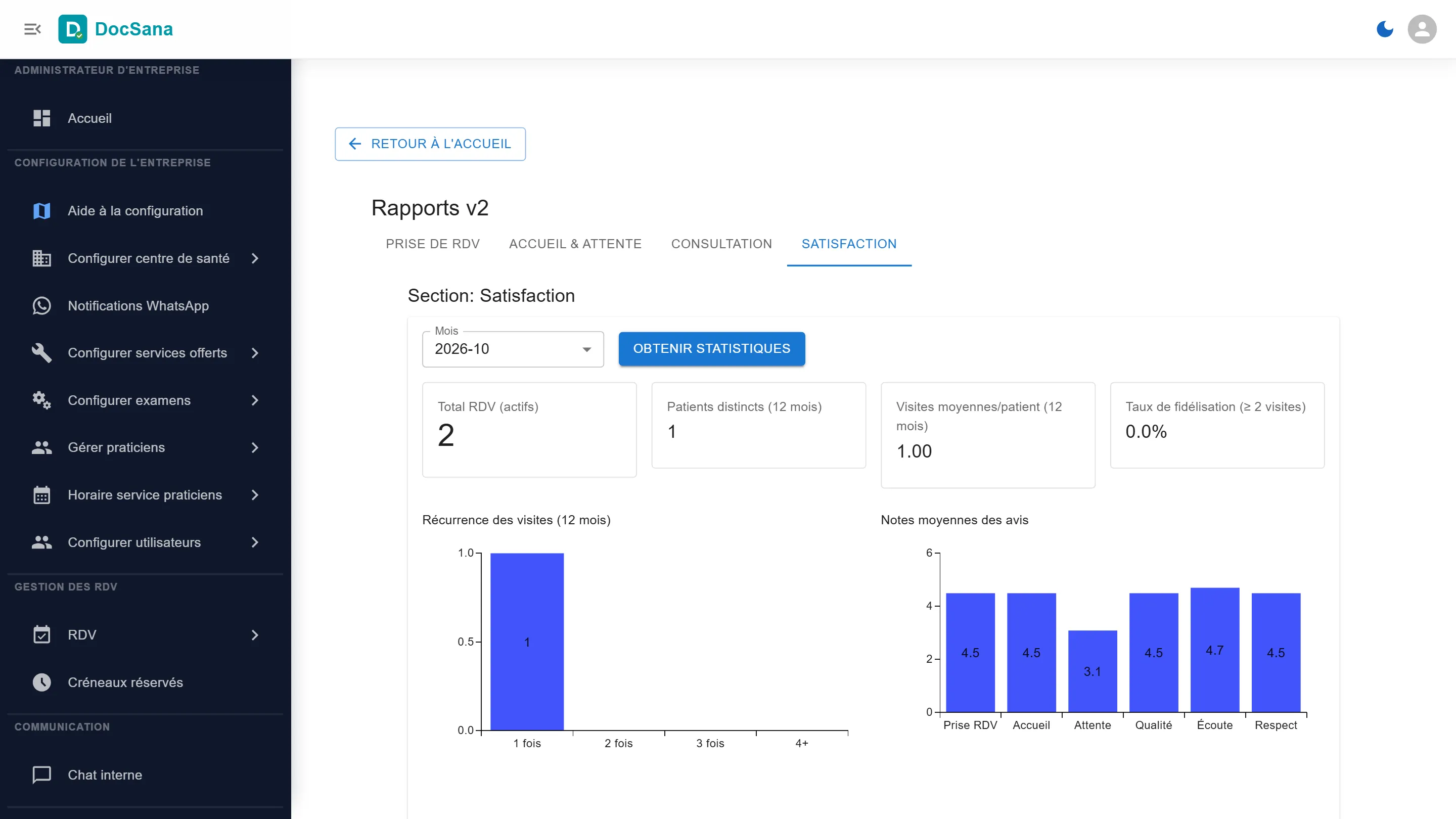
Task: Click the people icon for Configurer utilisateurs
Action: 41,542
